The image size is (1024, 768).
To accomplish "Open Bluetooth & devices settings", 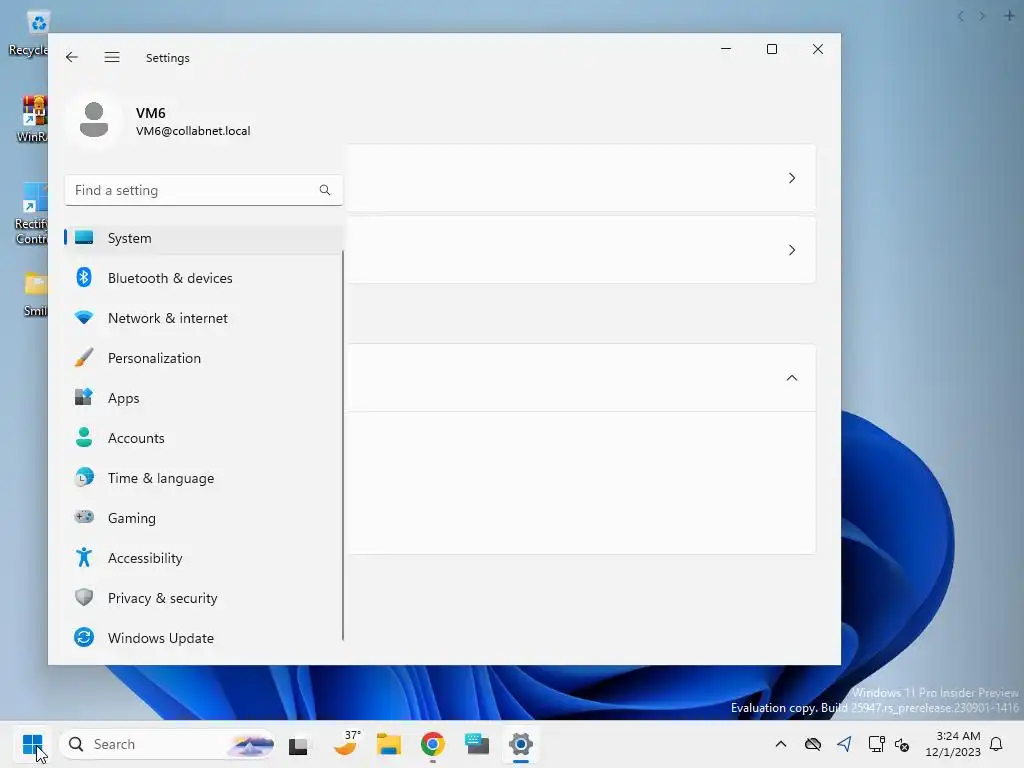I will [x=204, y=278].
